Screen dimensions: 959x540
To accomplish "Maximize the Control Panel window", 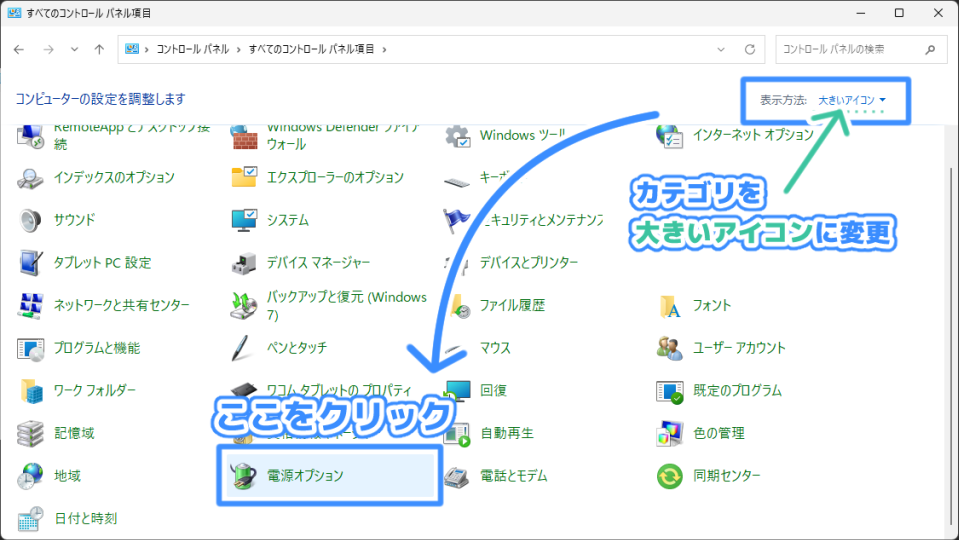I will click(899, 13).
